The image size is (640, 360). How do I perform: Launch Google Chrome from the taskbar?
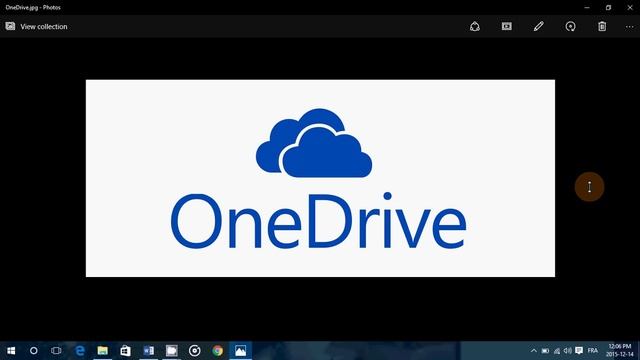(218, 351)
